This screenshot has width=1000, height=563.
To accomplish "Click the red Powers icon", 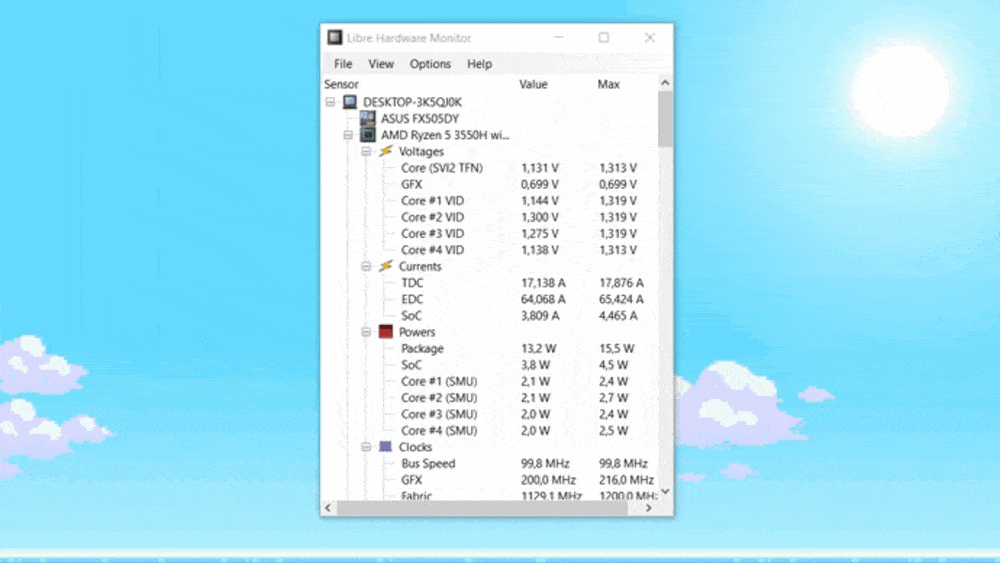I will [x=385, y=332].
